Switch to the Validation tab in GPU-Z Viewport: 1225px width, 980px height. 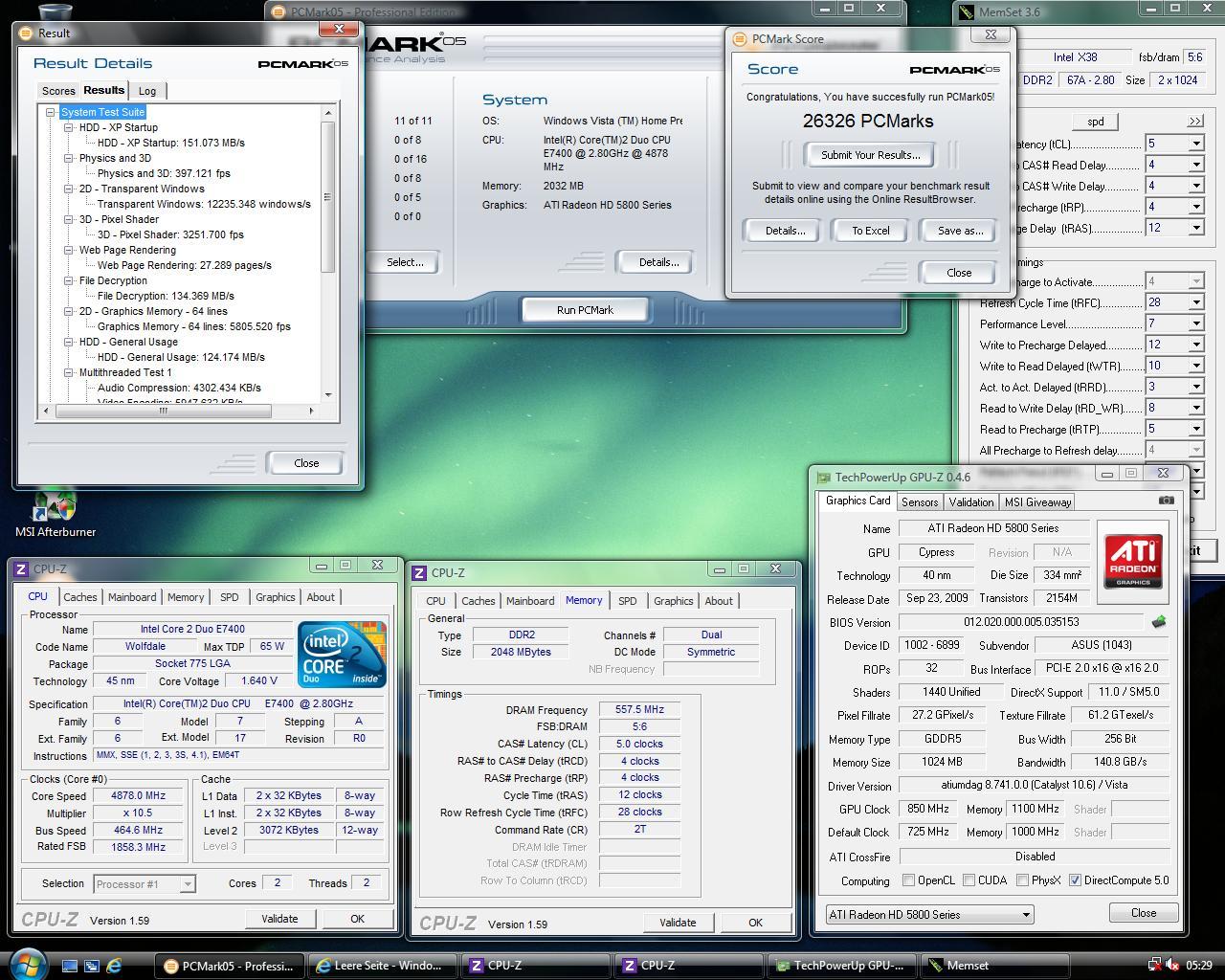click(x=971, y=501)
